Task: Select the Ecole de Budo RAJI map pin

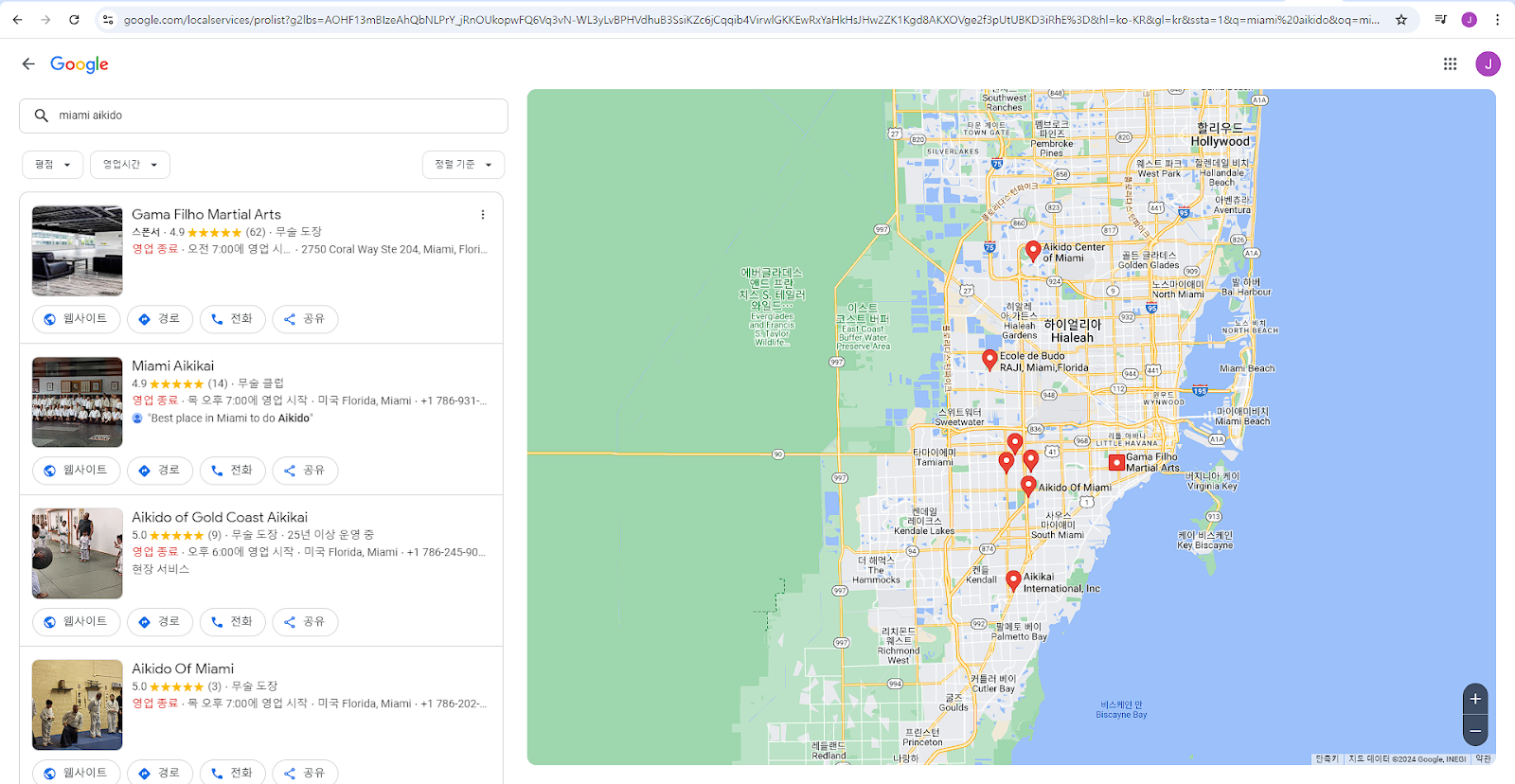Action: tap(989, 361)
